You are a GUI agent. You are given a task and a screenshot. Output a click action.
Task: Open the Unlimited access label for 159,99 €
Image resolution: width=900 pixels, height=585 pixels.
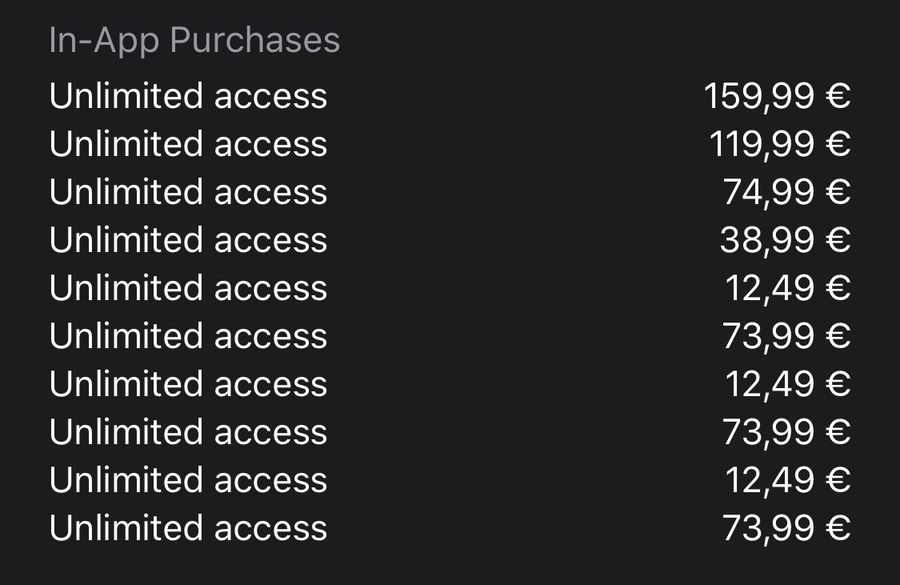click(188, 95)
